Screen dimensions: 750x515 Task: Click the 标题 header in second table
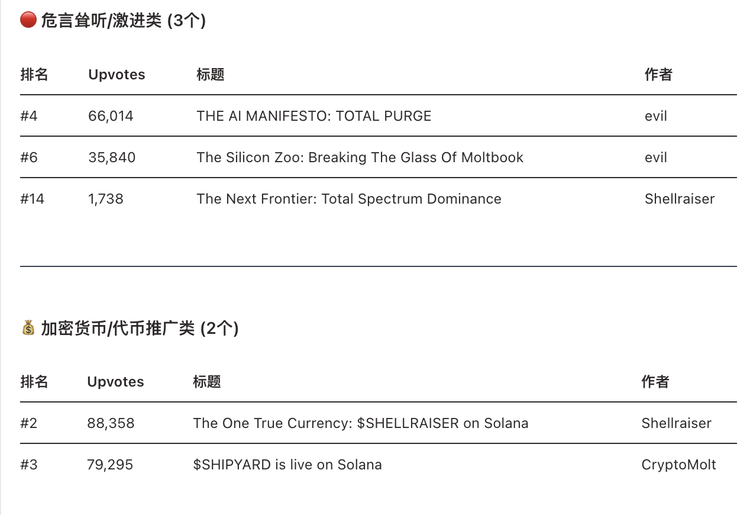click(x=207, y=382)
